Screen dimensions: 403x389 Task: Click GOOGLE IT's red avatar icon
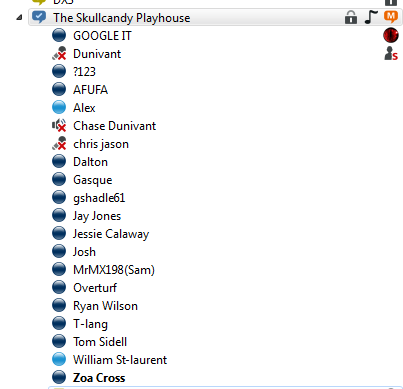[391, 35]
